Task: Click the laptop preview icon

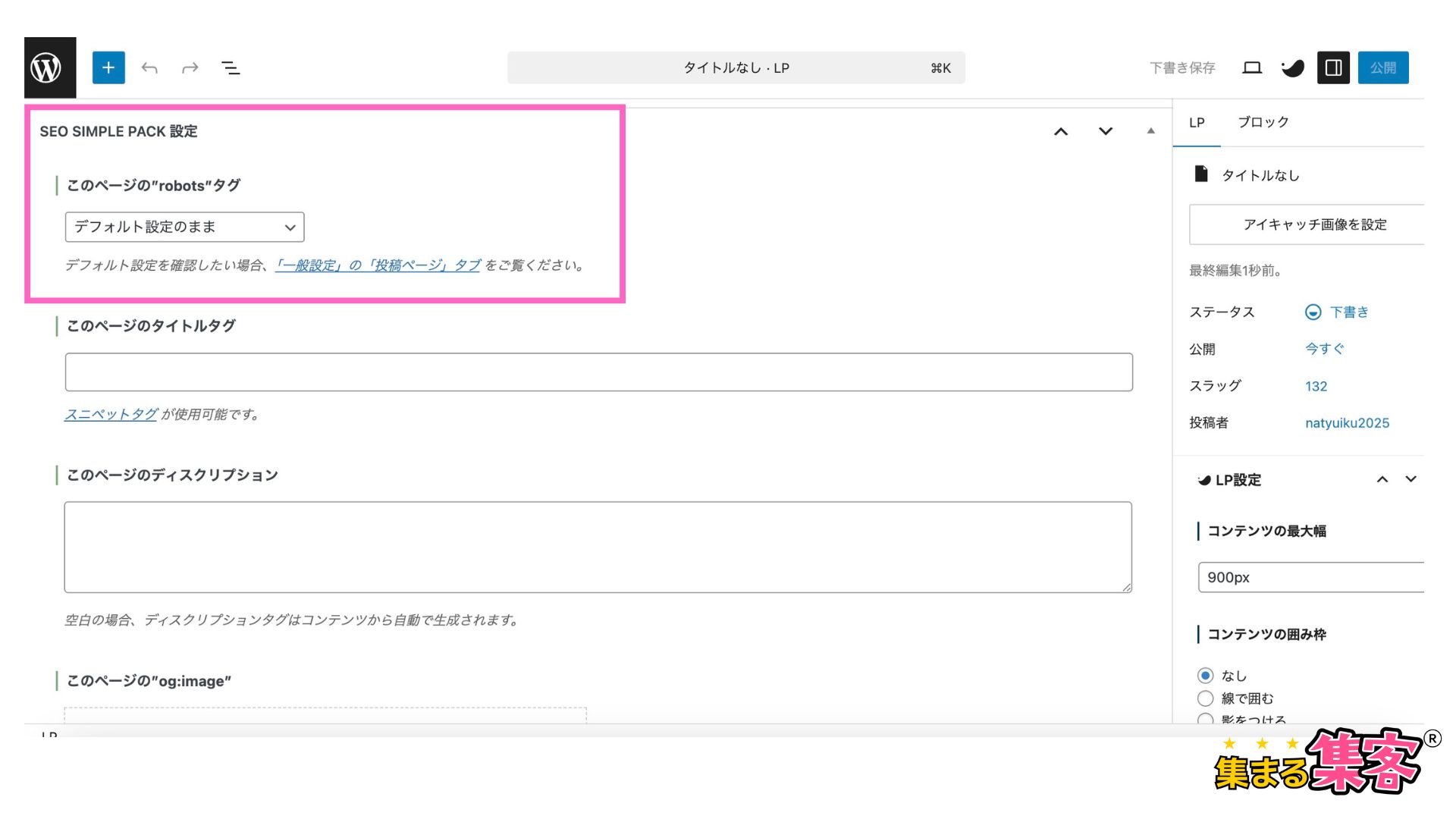Action: tap(1252, 68)
